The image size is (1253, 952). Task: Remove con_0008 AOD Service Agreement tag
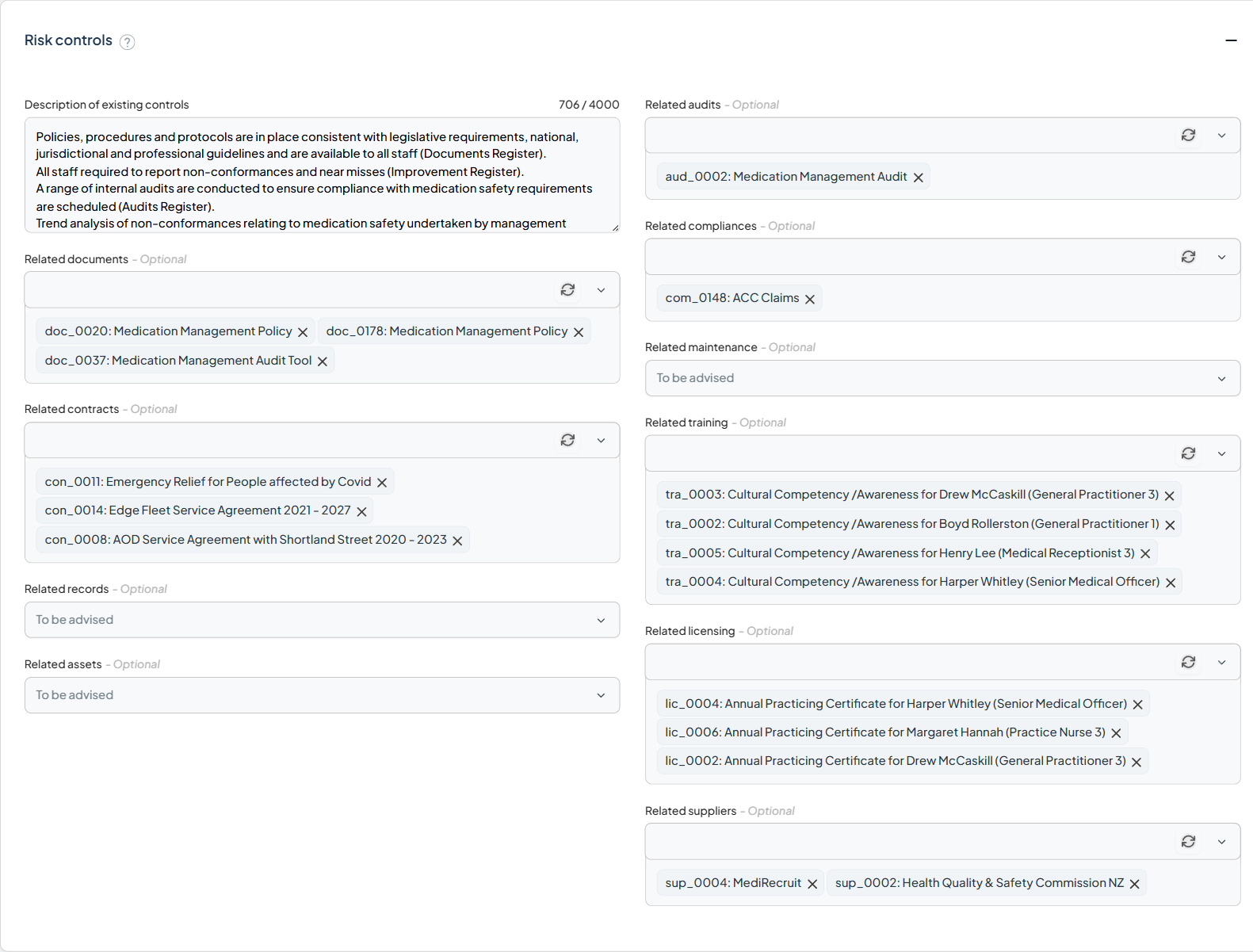[x=457, y=541]
